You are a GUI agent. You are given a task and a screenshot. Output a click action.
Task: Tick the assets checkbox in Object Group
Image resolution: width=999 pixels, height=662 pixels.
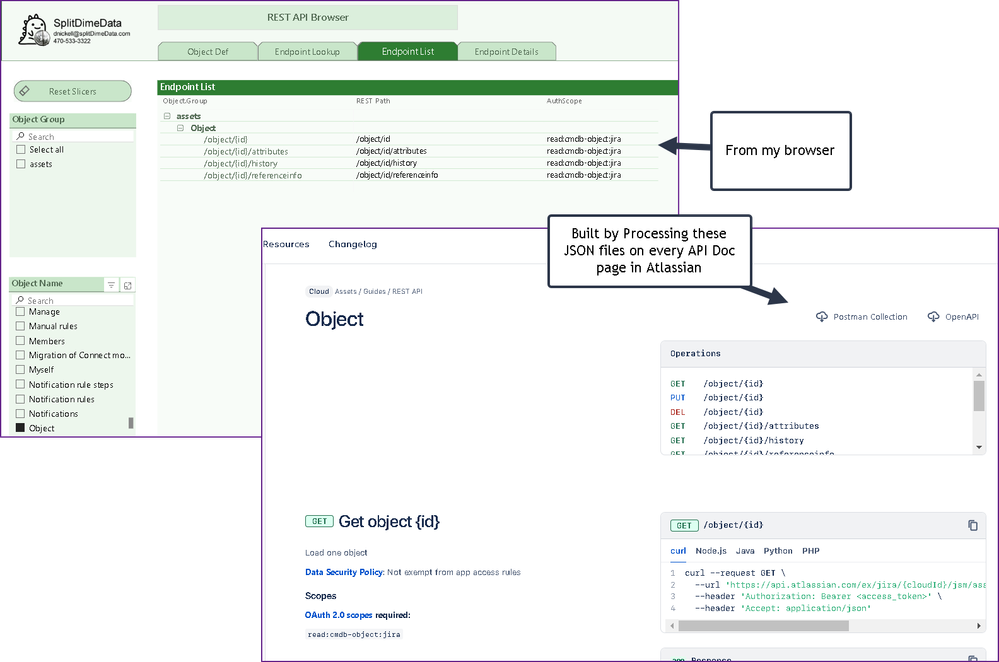coord(21,164)
